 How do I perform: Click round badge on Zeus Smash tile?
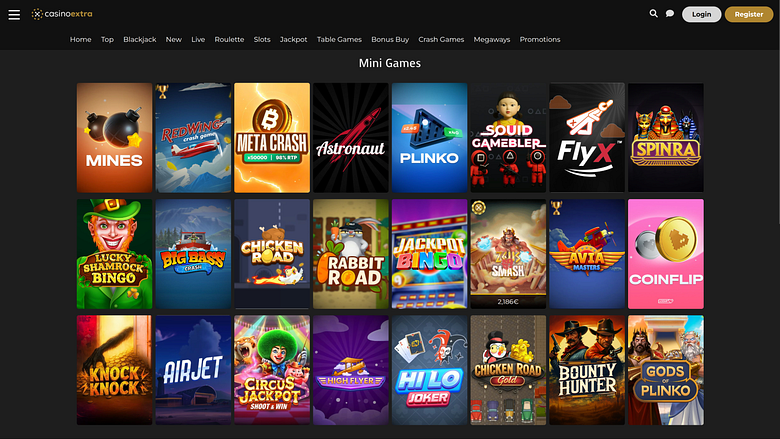point(479,207)
